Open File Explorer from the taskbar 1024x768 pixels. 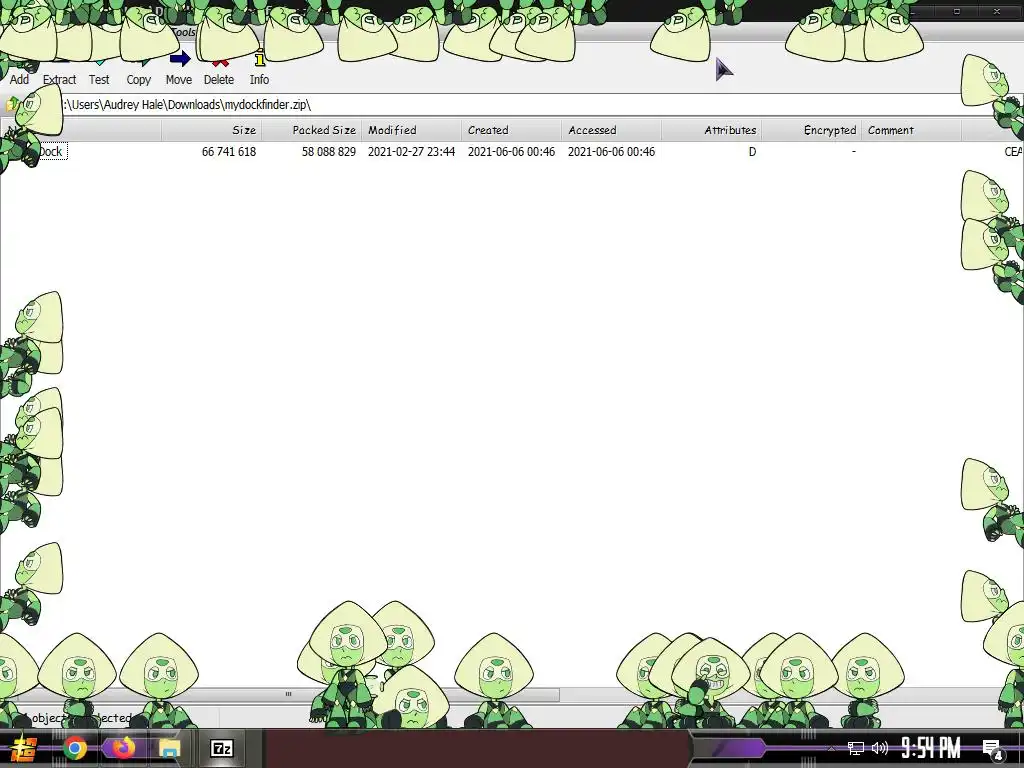pos(170,748)
